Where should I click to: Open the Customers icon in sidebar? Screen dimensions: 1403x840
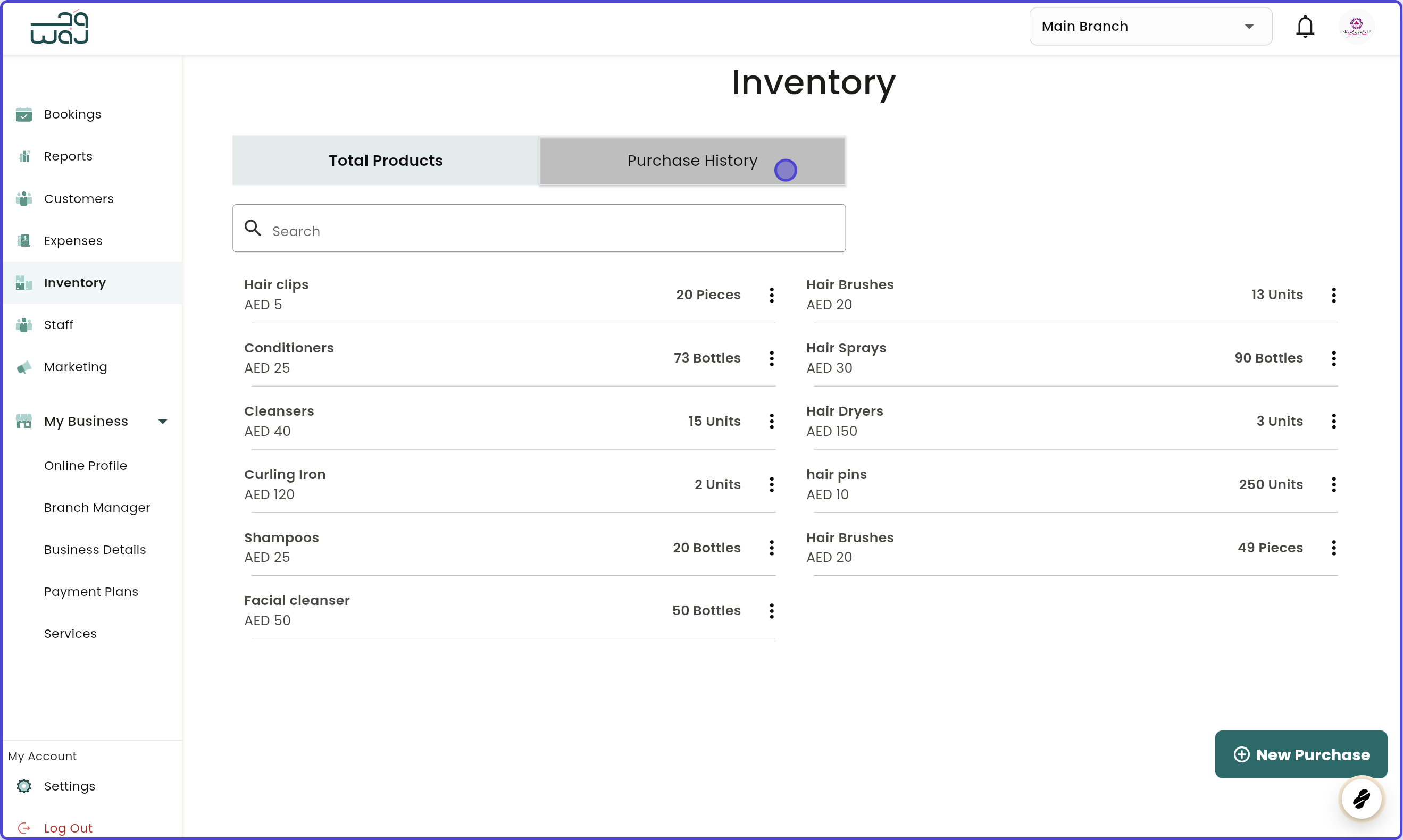coord(24,199)
